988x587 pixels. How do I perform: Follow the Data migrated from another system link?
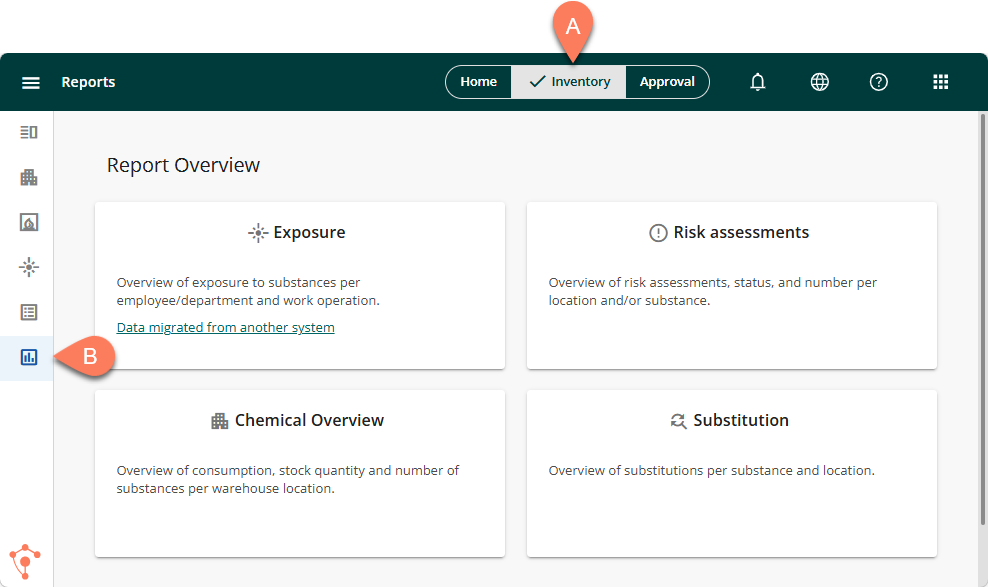225,328
